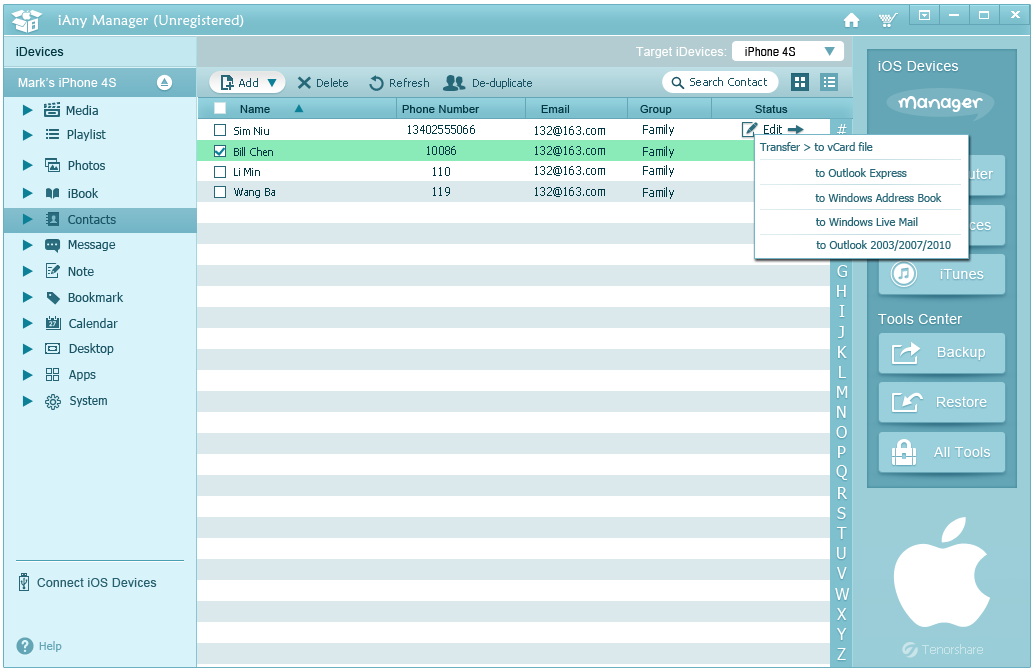Uncheck the Bill Chen contact checkbox

[x=220, y=151]
